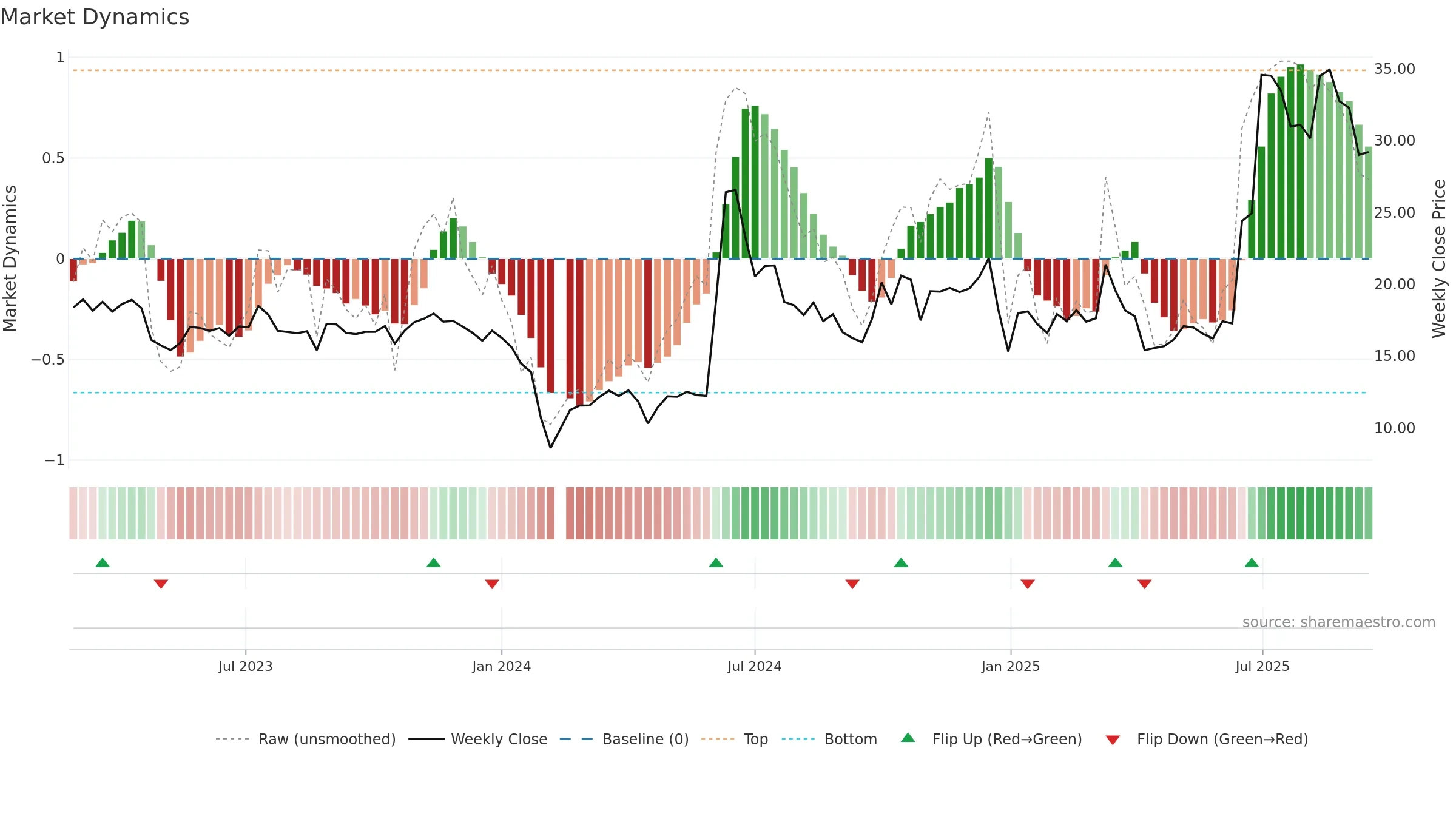Click the tallest dark green bar near Jul 2025
This screenshot has height=819, width=1456.
[x=1300, y=161]
